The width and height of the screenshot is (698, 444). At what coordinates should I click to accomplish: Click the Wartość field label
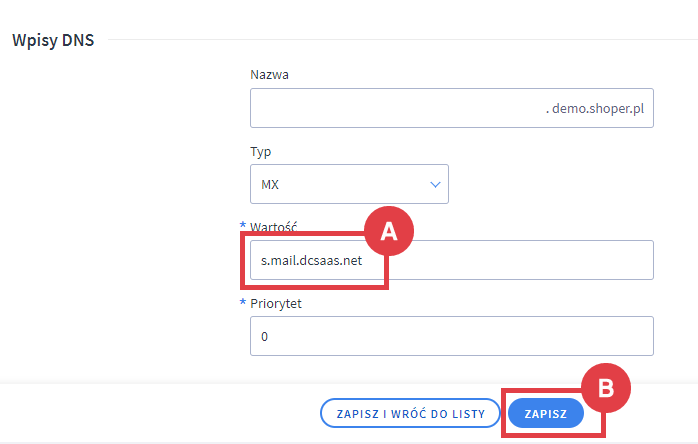(275, 227)
